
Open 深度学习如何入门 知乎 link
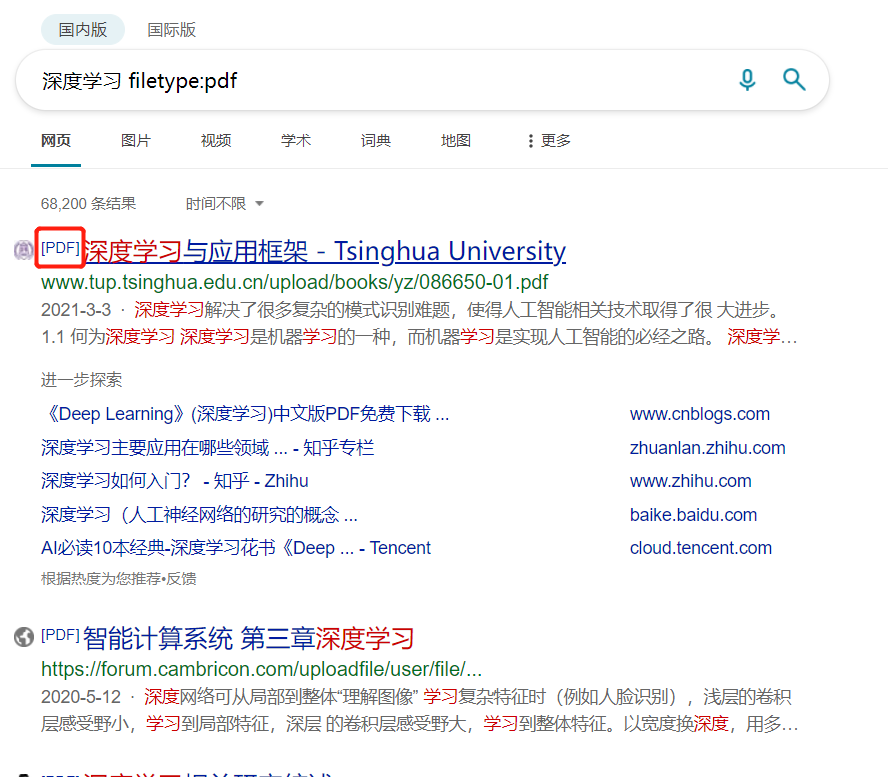[x=174, y=481]
